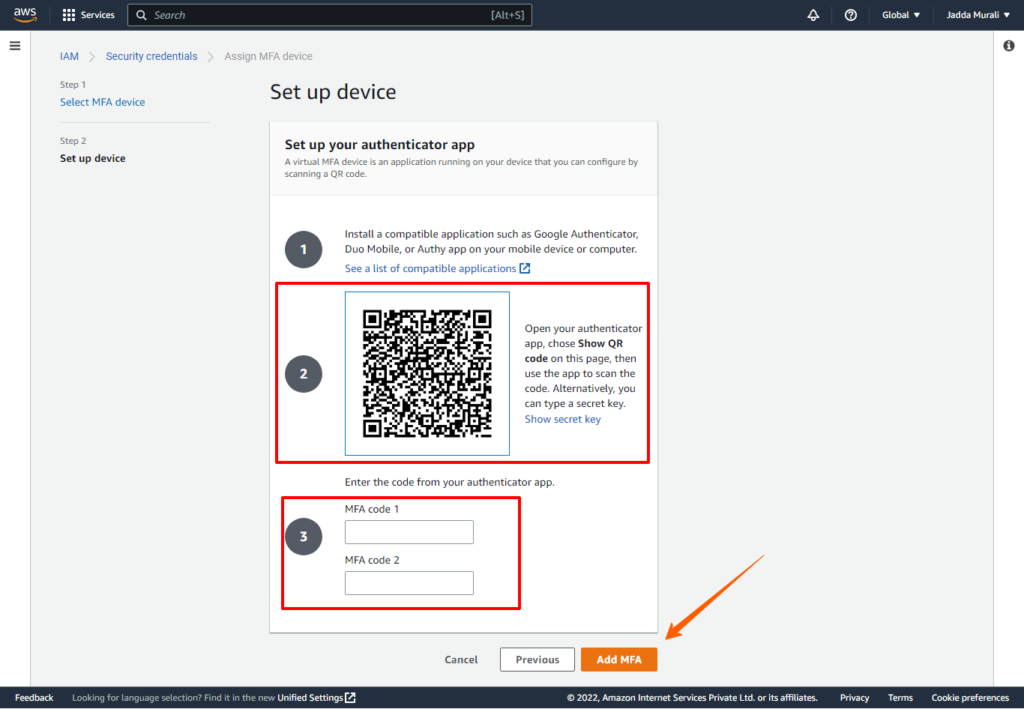
Task: Click the 'MFA code 1' label
Action: coord(372,509)
